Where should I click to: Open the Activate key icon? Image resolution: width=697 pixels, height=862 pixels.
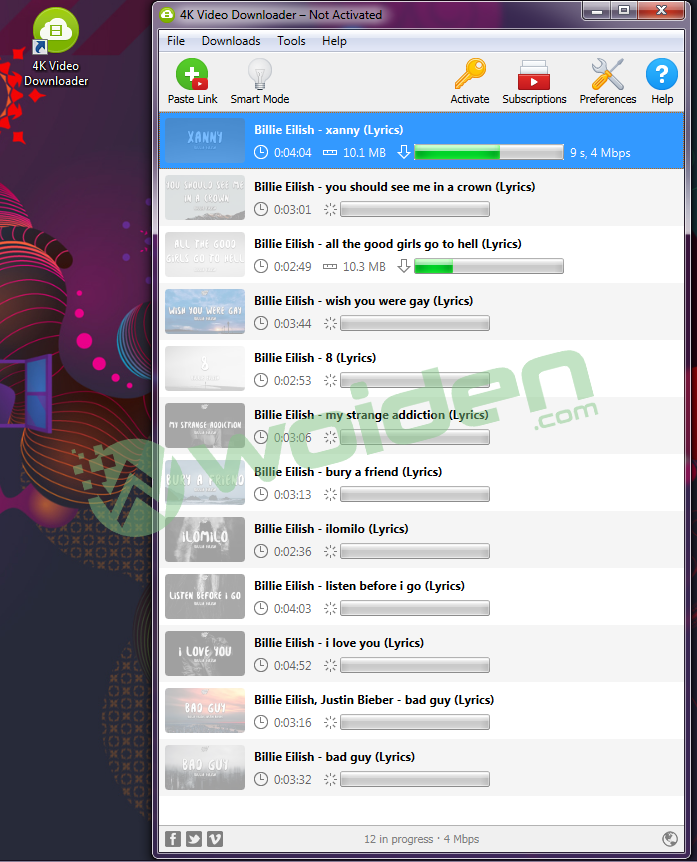(470, 81)
